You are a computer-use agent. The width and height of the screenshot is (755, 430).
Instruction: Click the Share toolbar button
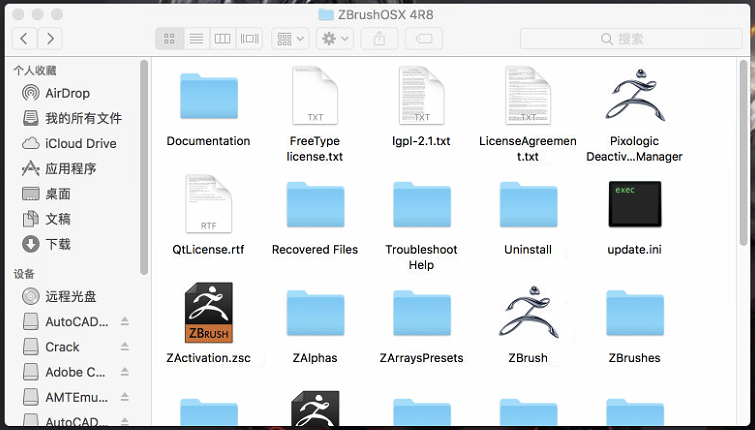pyautogui.click(x=379, y=39)
